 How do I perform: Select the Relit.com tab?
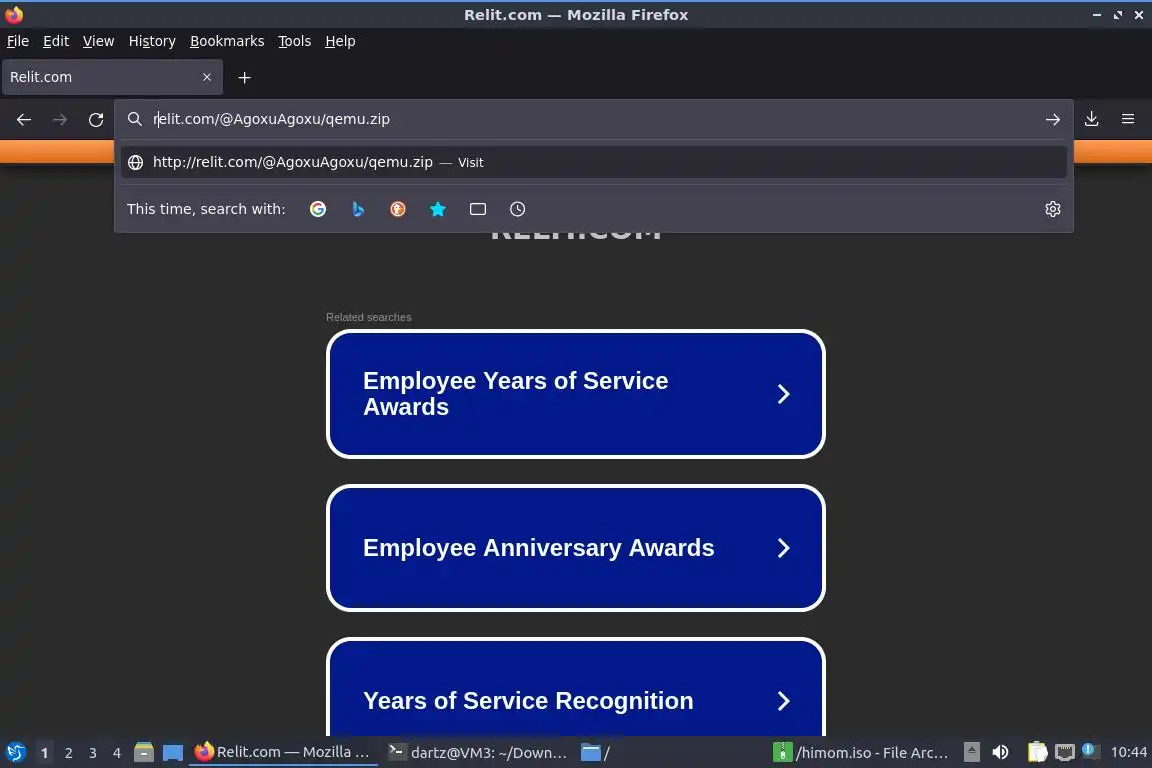click(112, 77)
